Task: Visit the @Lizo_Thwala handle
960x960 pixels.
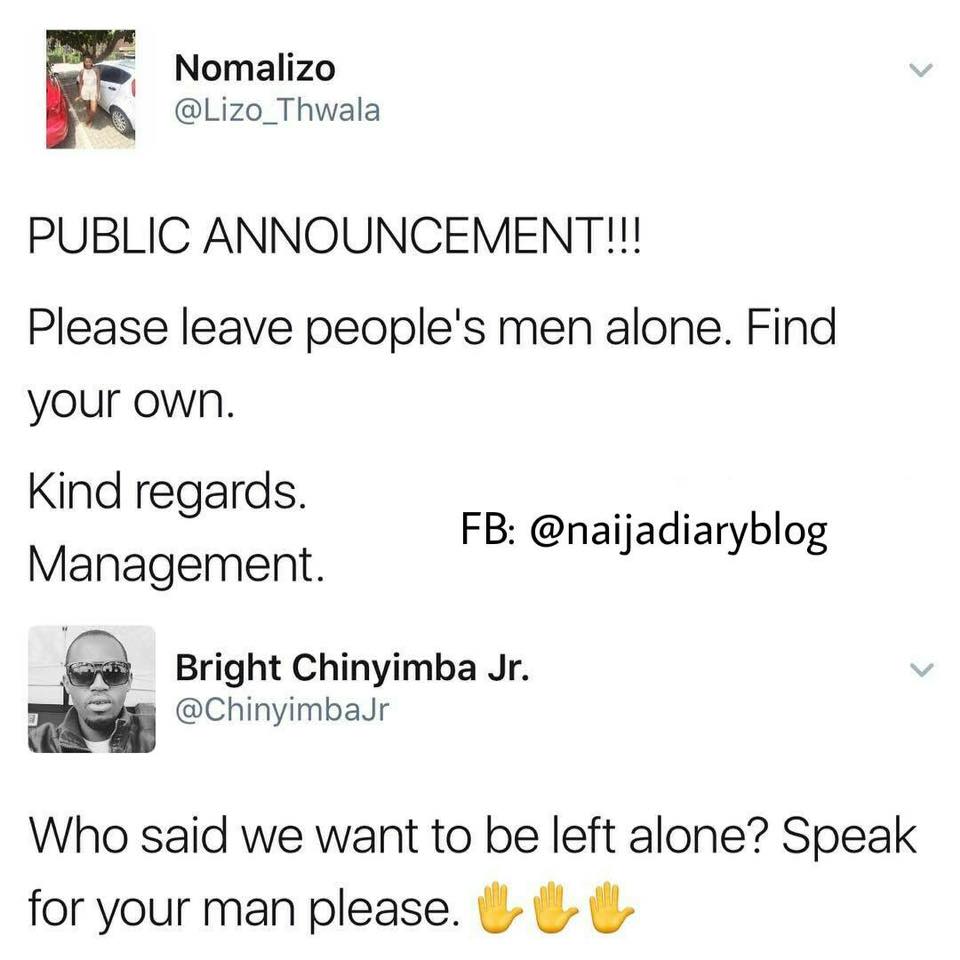Action: (277, 111)
